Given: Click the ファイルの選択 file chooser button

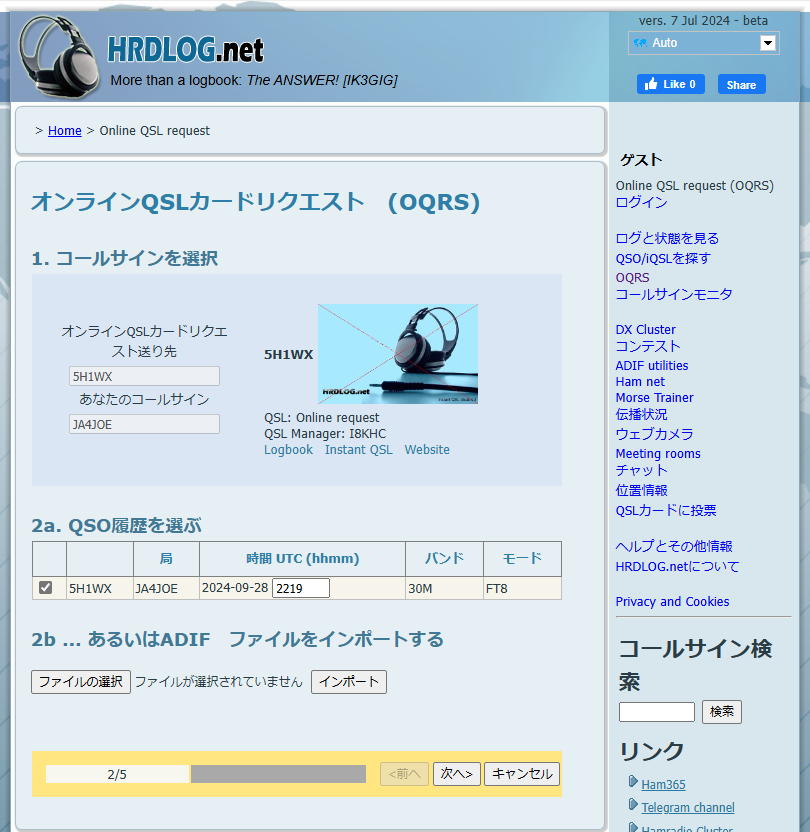Looking at the screenshot, I should [x=81, y=682].
